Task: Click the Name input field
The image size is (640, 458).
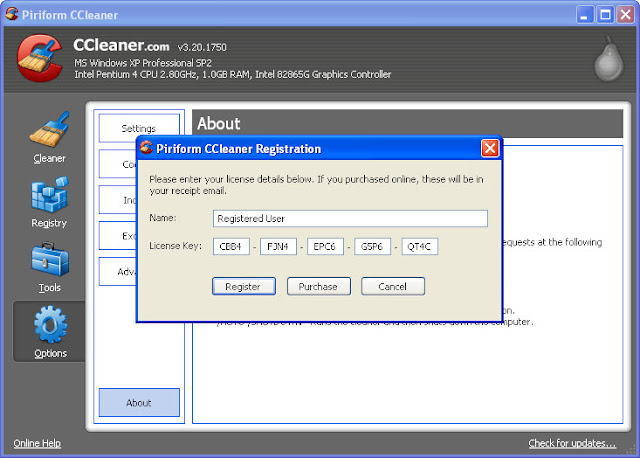Action: pos(350,218)
